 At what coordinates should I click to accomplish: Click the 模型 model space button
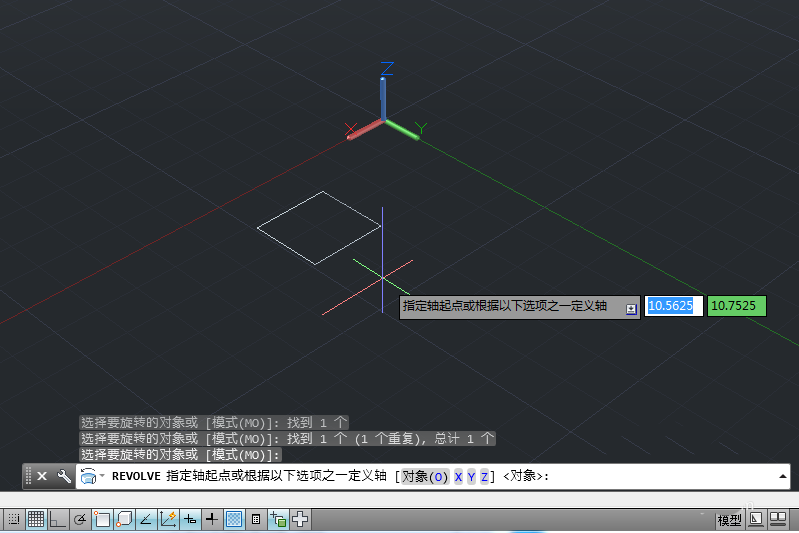pos(730,520)
